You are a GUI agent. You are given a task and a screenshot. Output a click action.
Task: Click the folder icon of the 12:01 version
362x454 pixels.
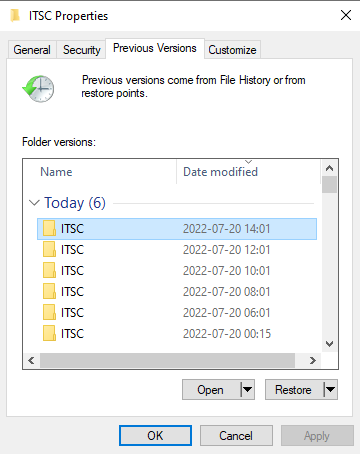(49, 250)
